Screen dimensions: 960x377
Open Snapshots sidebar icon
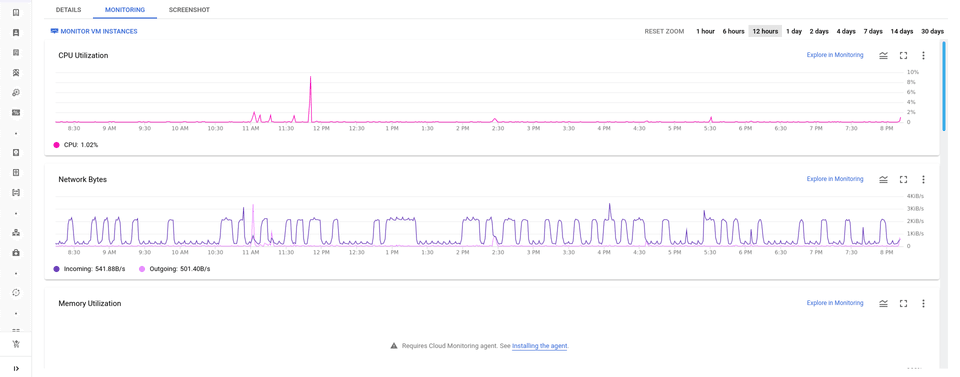point(17,173)
